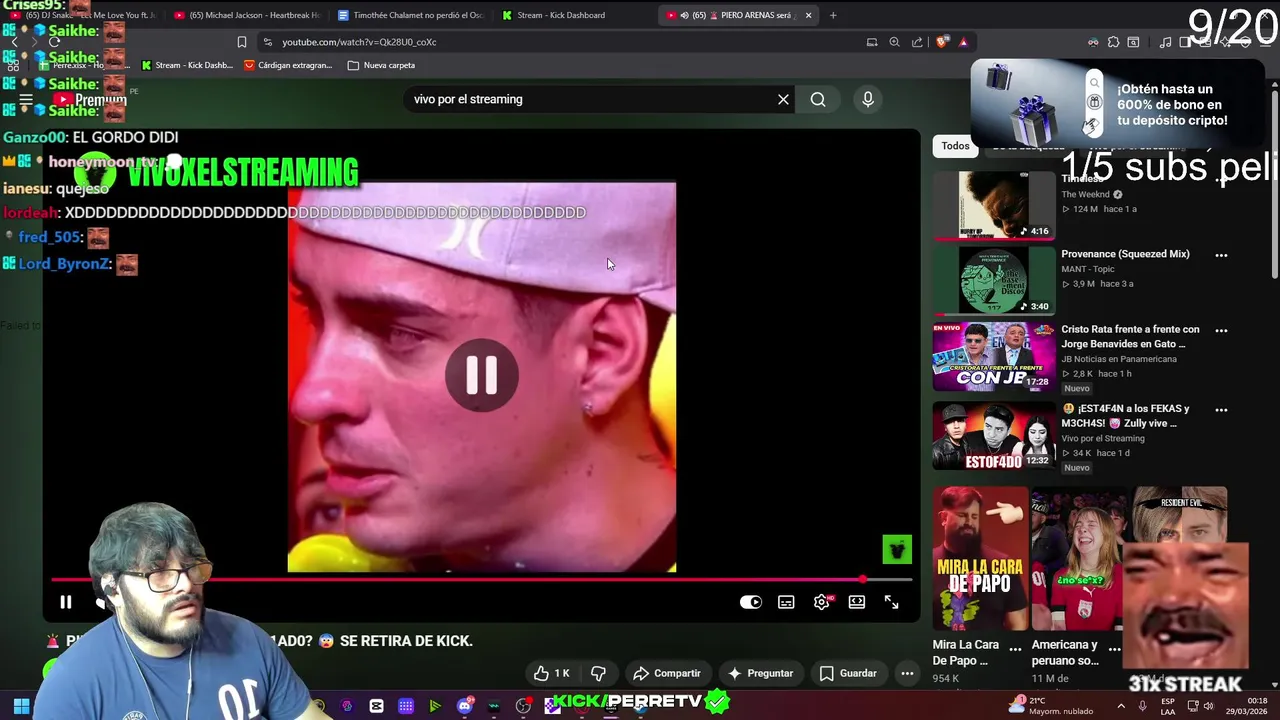Dislike the video with the thumbs down
Image resolution: width=1280 pixels, height=720 pixels.
tap(598, 673)
